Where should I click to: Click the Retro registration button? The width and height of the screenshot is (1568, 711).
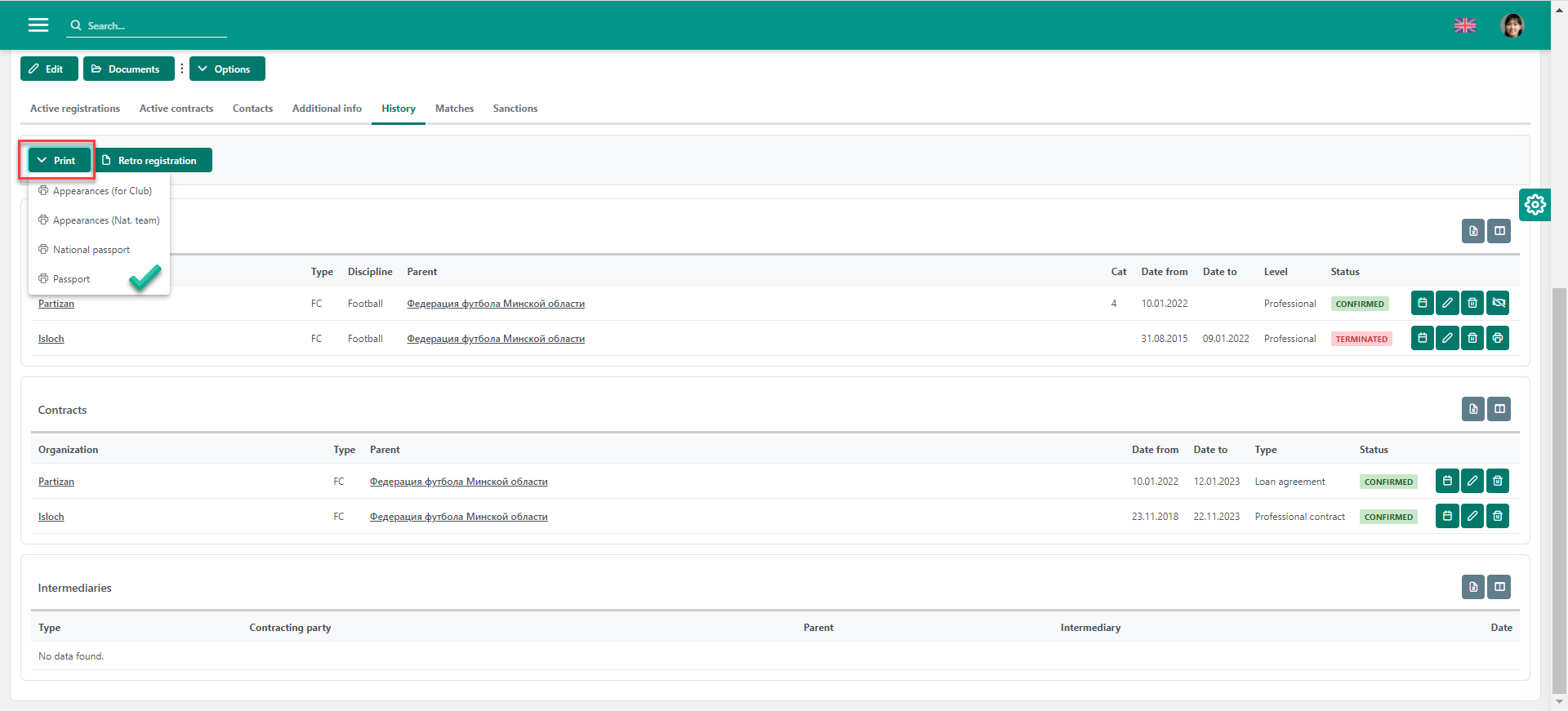[x=154, y=161]
